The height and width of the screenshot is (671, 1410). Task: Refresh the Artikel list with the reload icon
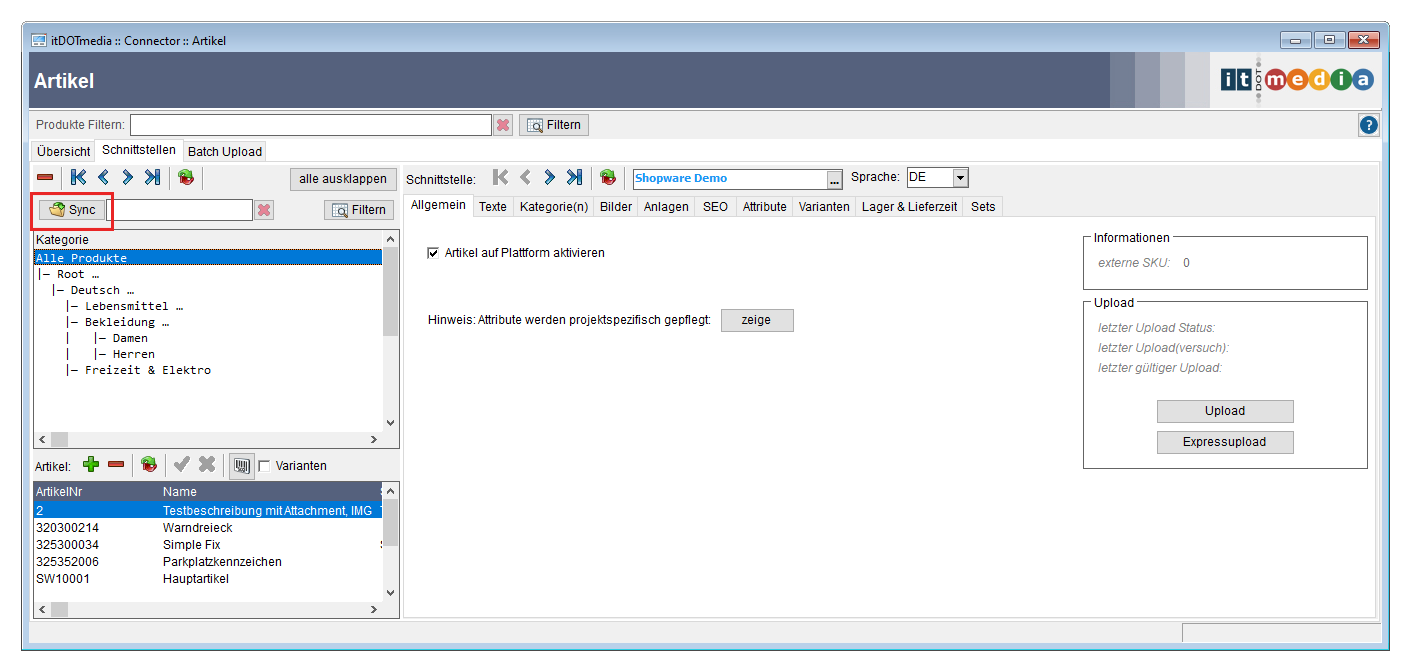pyautogui.click(x=149, y=465)
